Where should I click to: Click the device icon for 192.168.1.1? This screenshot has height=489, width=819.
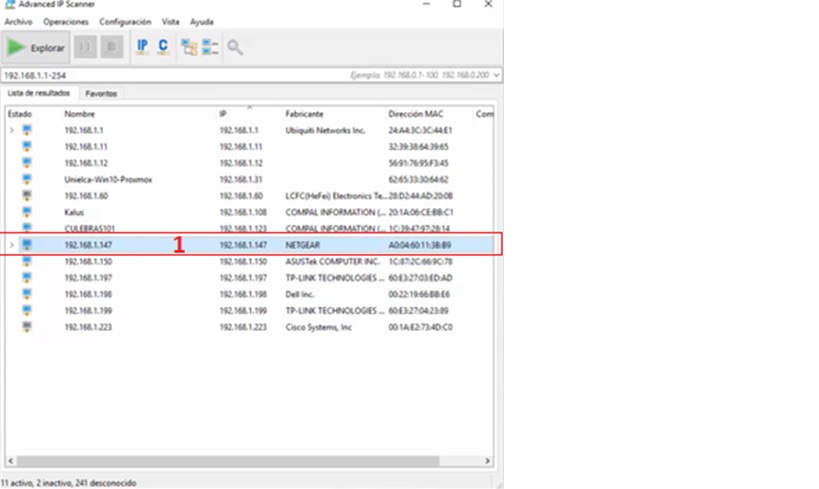(x=27, y=130)
